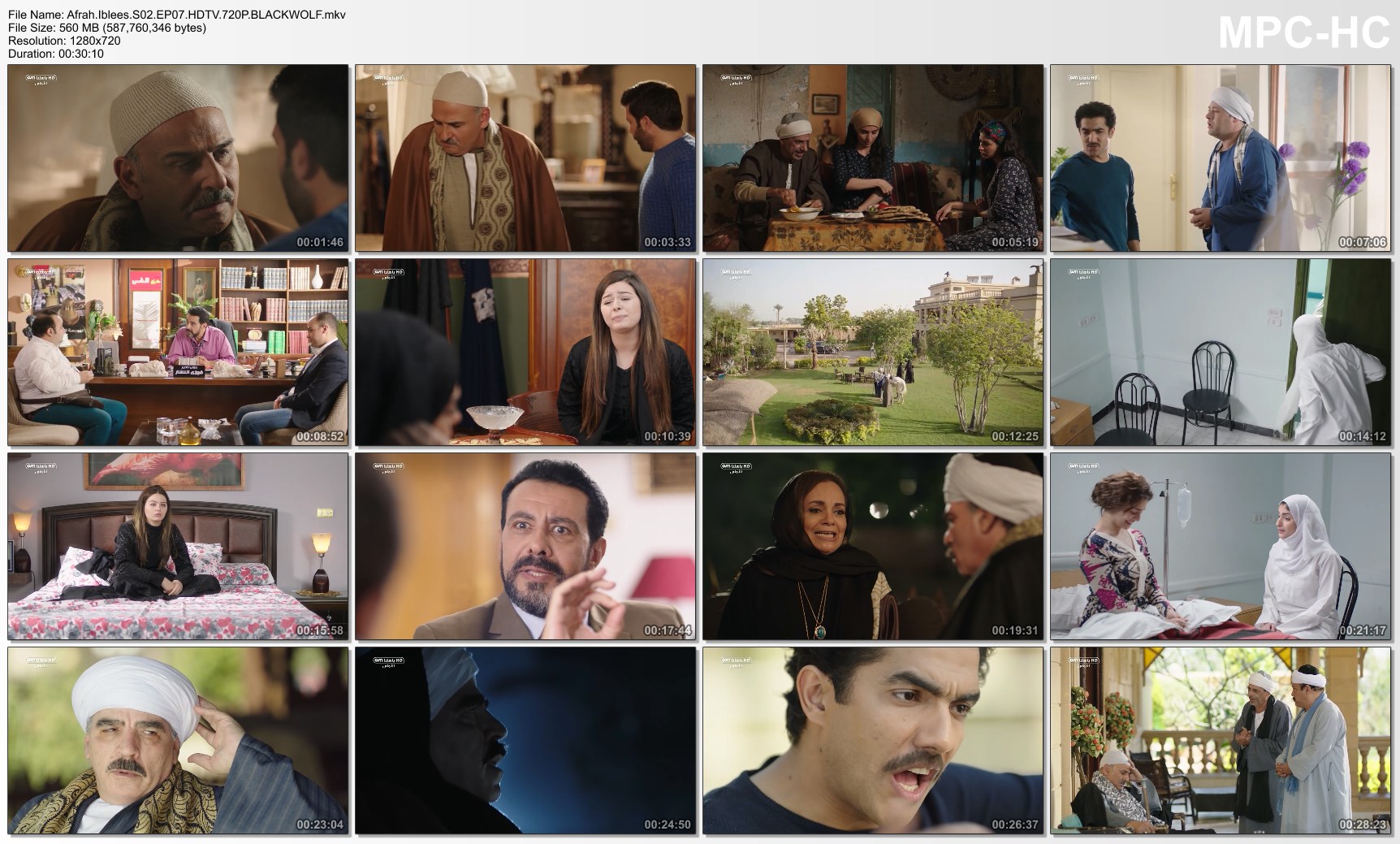Click the 00:21:17 timestamp label

(1363, 630)
